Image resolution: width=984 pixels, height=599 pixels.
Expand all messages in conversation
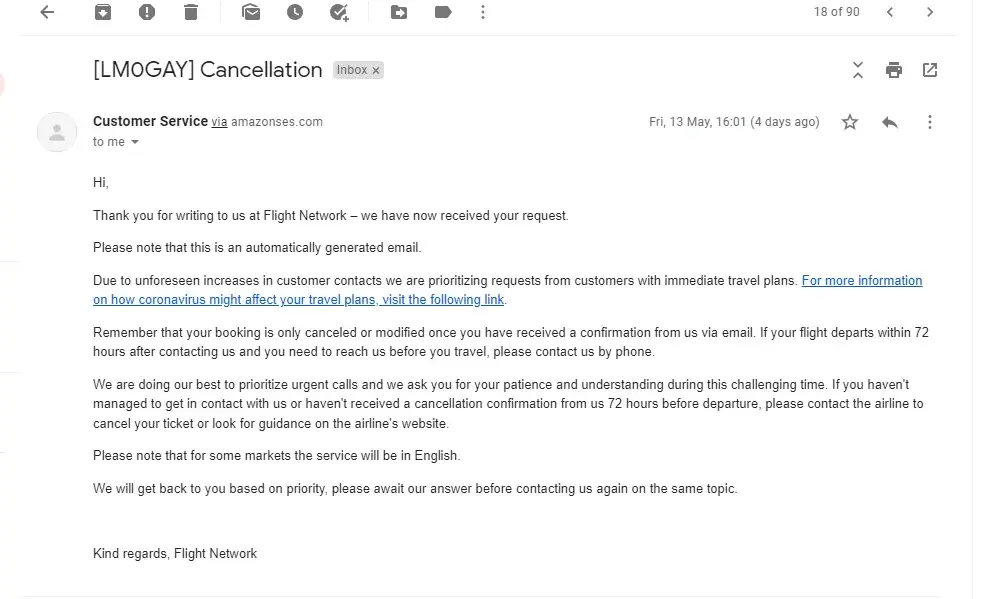[857, 70]
